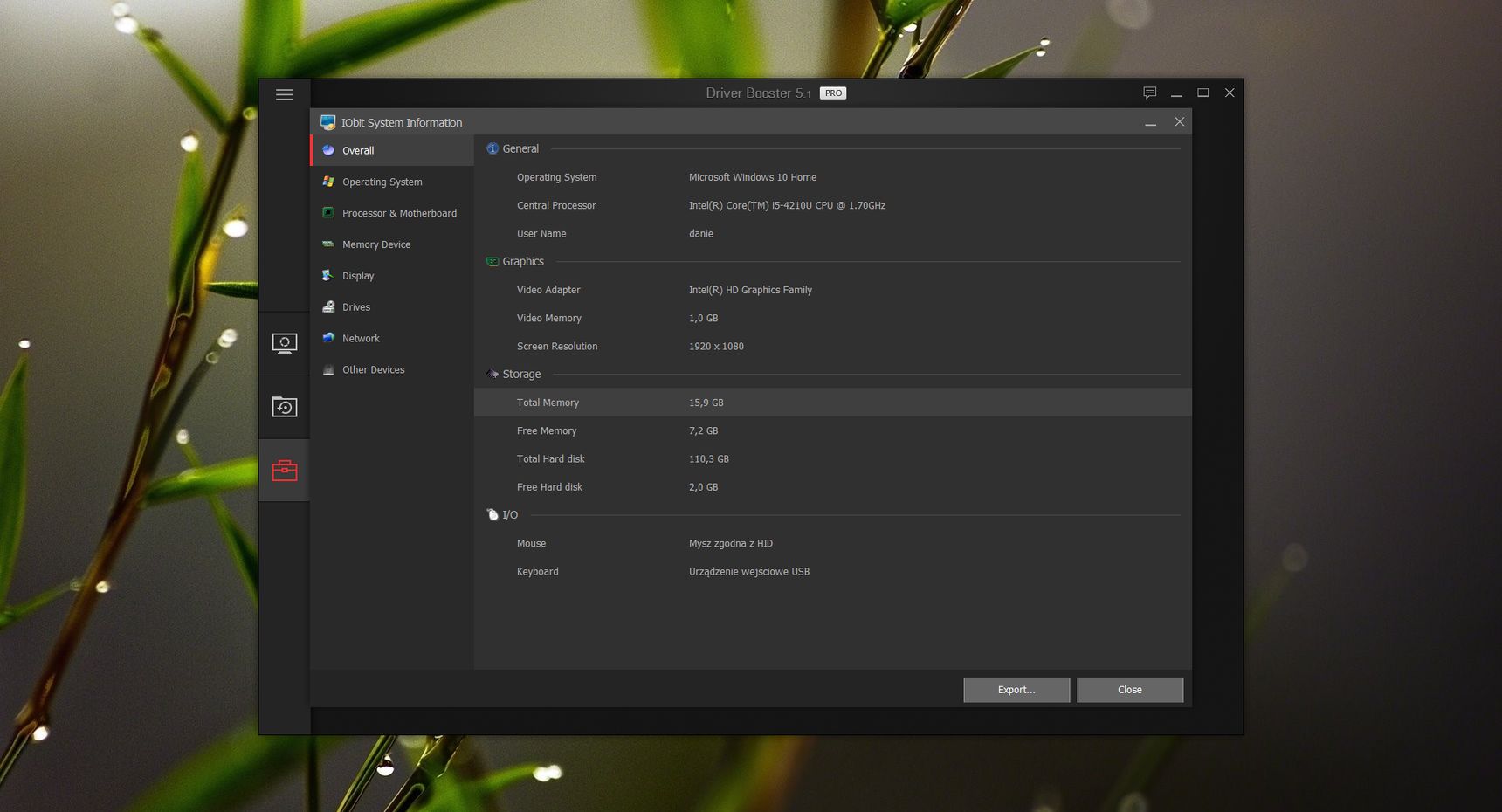Switch to Operating System section
This screenshot has height=812, width=1502.
[x=392, y=182]
